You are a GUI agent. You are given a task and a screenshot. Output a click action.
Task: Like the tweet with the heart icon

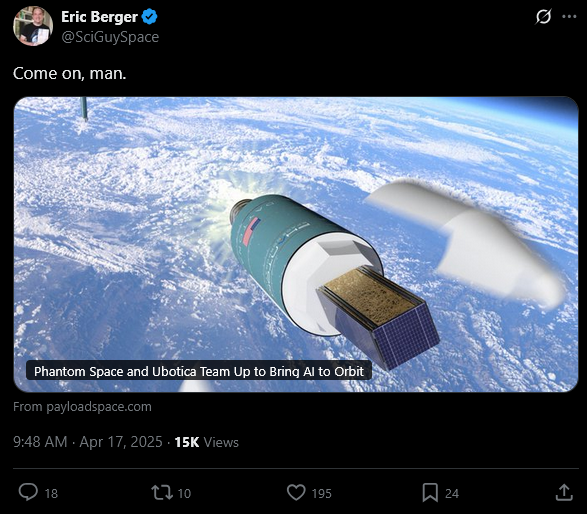pos(296,493)
